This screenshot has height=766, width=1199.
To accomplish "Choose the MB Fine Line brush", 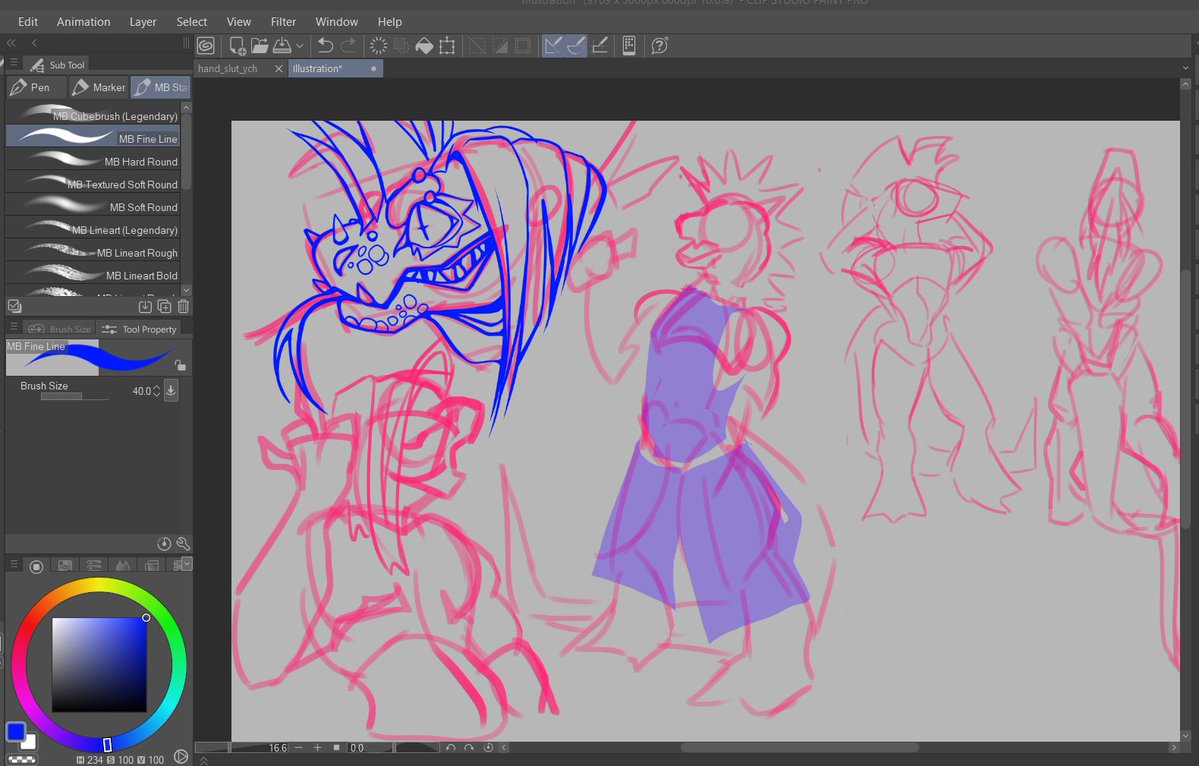I will (x=93, y=138).
